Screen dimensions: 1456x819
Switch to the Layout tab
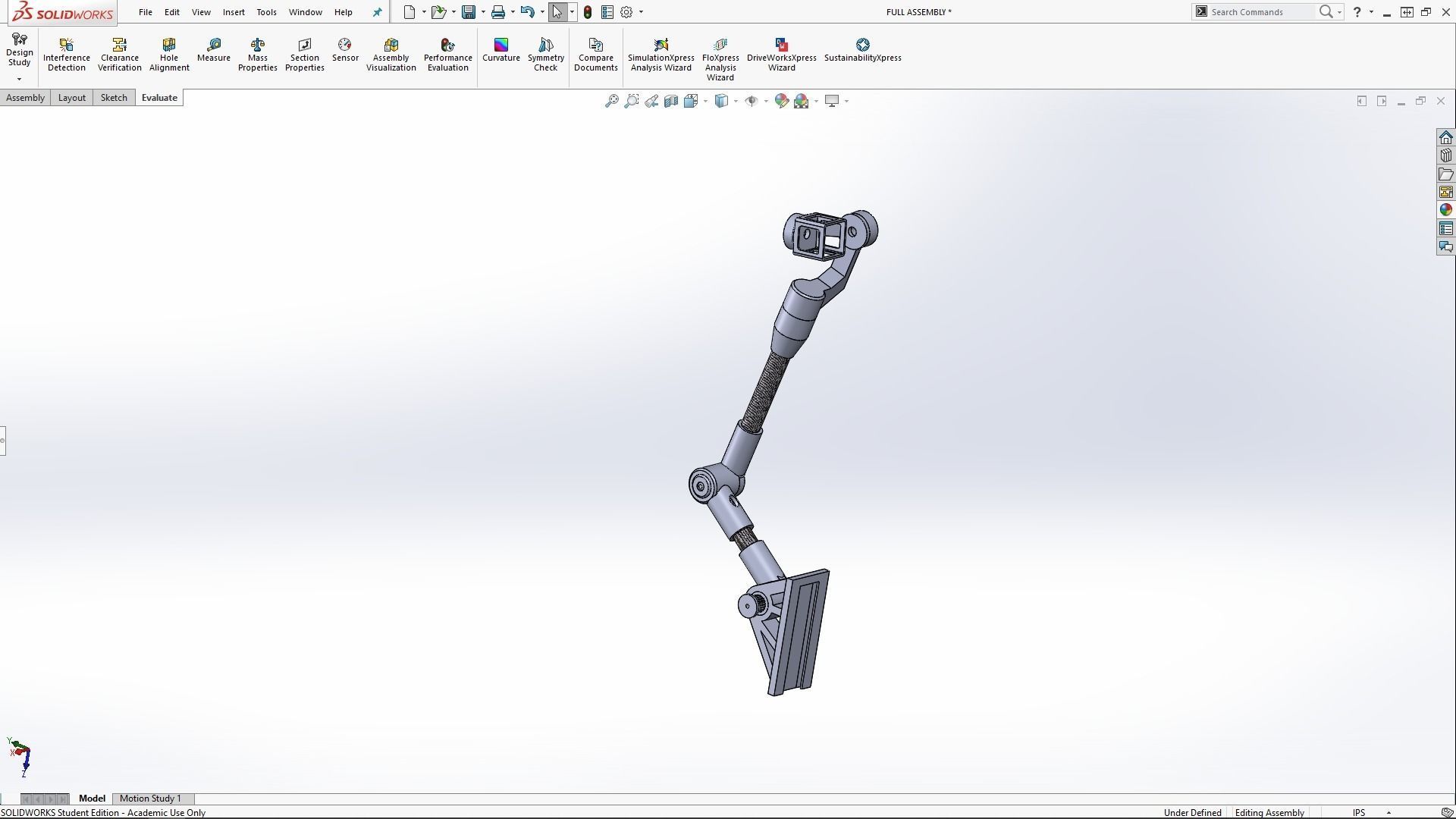coord(72,98)
